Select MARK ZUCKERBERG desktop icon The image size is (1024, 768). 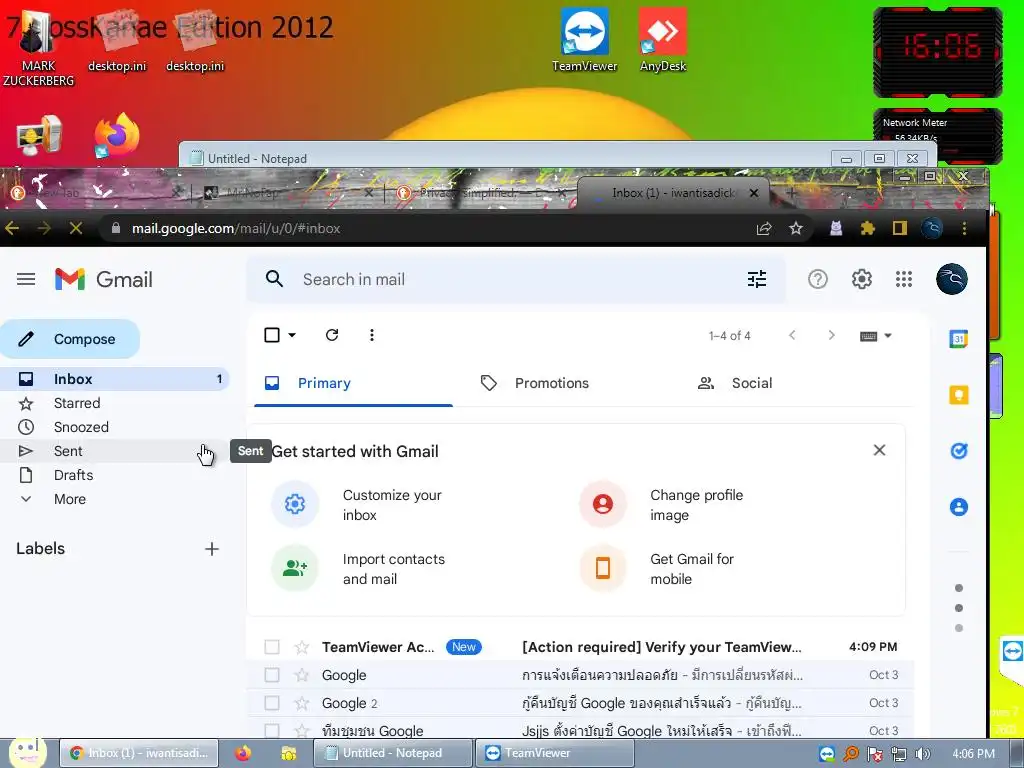coord(39,49)
